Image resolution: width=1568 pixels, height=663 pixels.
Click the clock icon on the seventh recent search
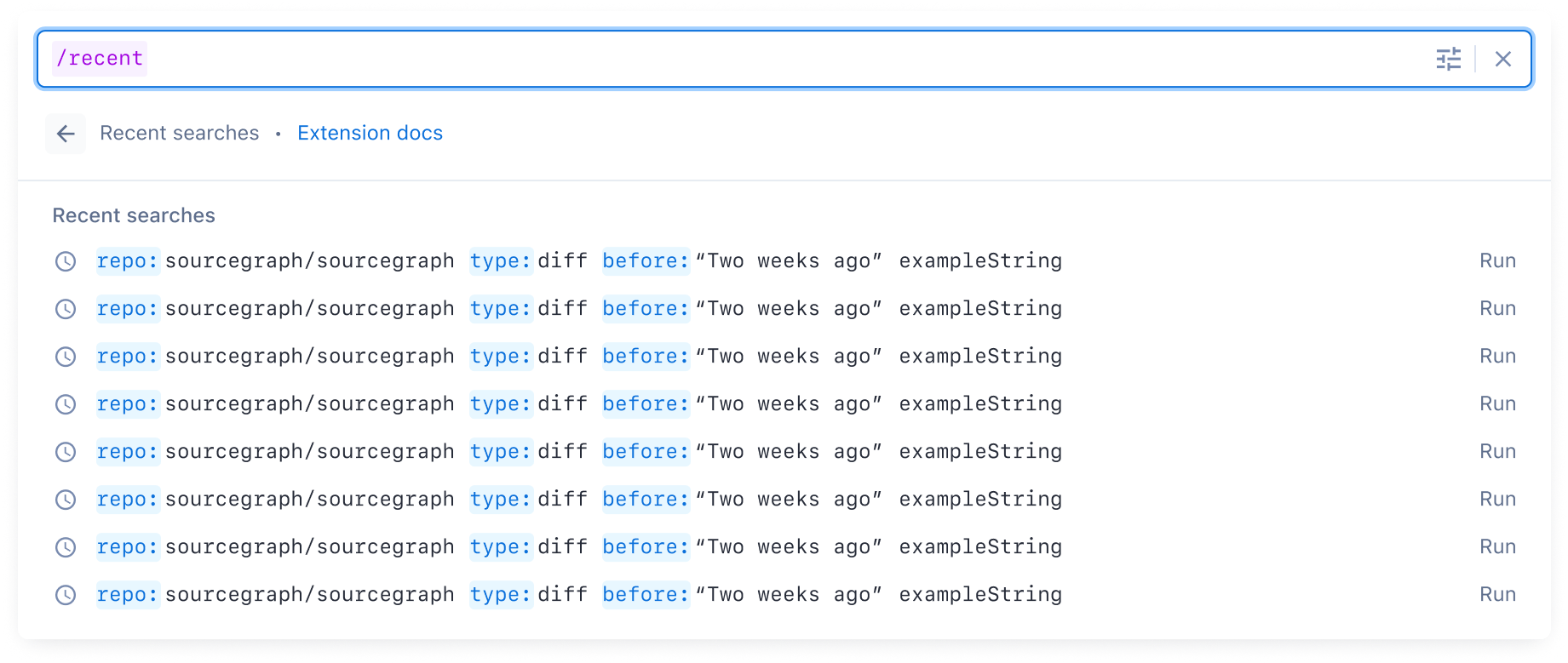[66, 547]
